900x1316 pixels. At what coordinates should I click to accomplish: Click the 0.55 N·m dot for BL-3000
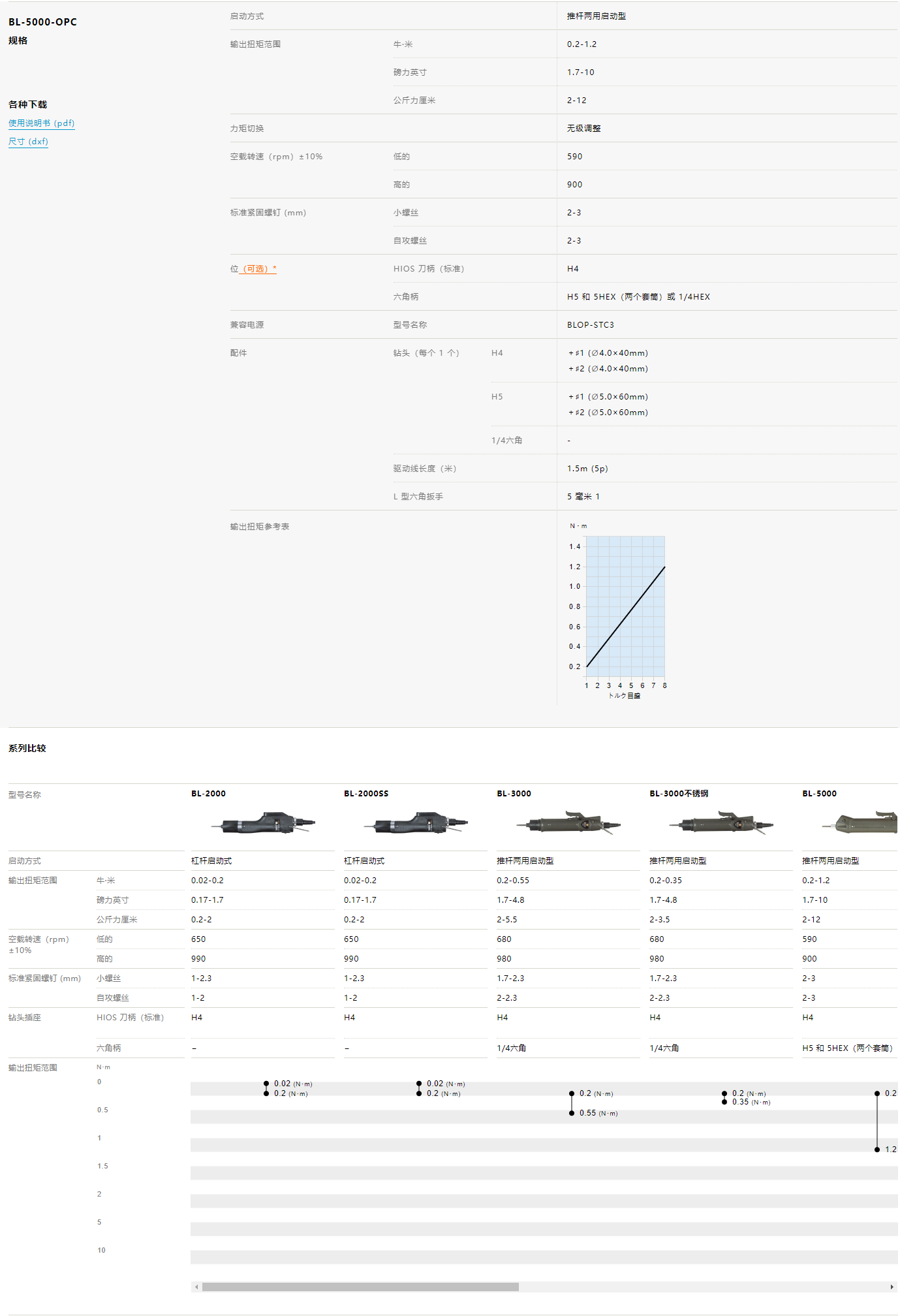coord(572,1113)
